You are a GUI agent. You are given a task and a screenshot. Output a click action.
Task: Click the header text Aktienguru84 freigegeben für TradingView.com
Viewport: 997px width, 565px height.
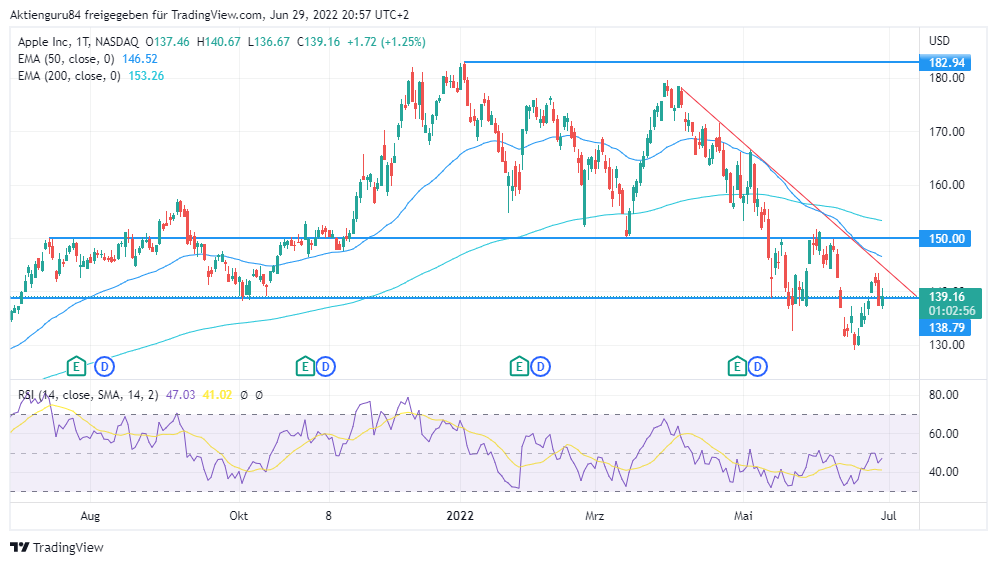coord(135,15)
